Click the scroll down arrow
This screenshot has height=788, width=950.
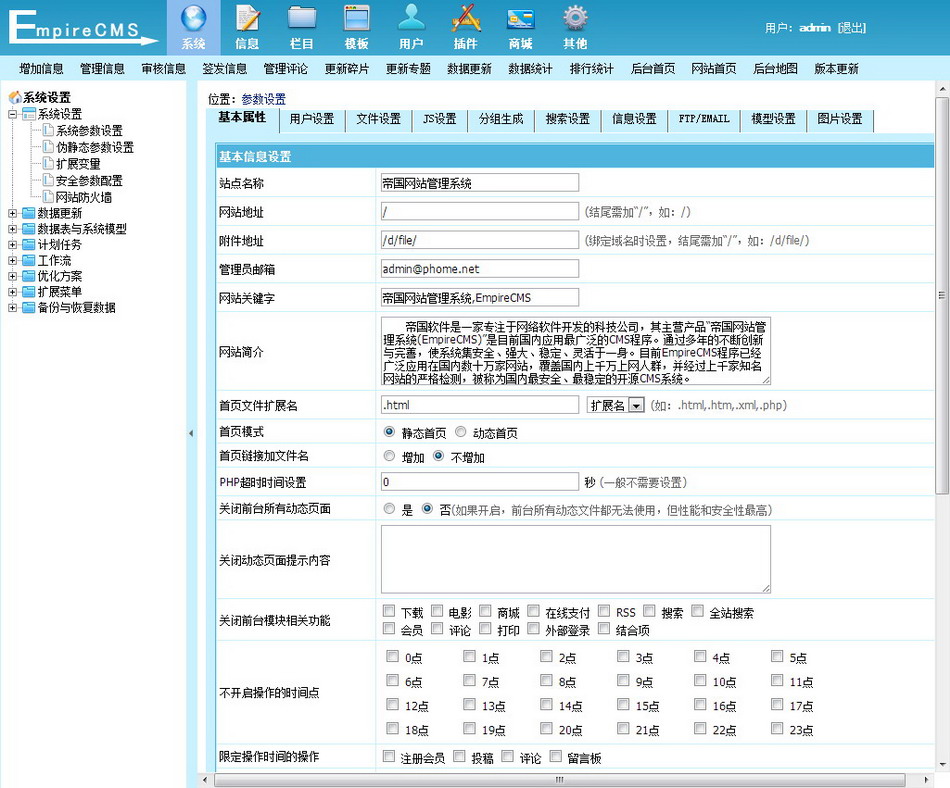(942, 764)
